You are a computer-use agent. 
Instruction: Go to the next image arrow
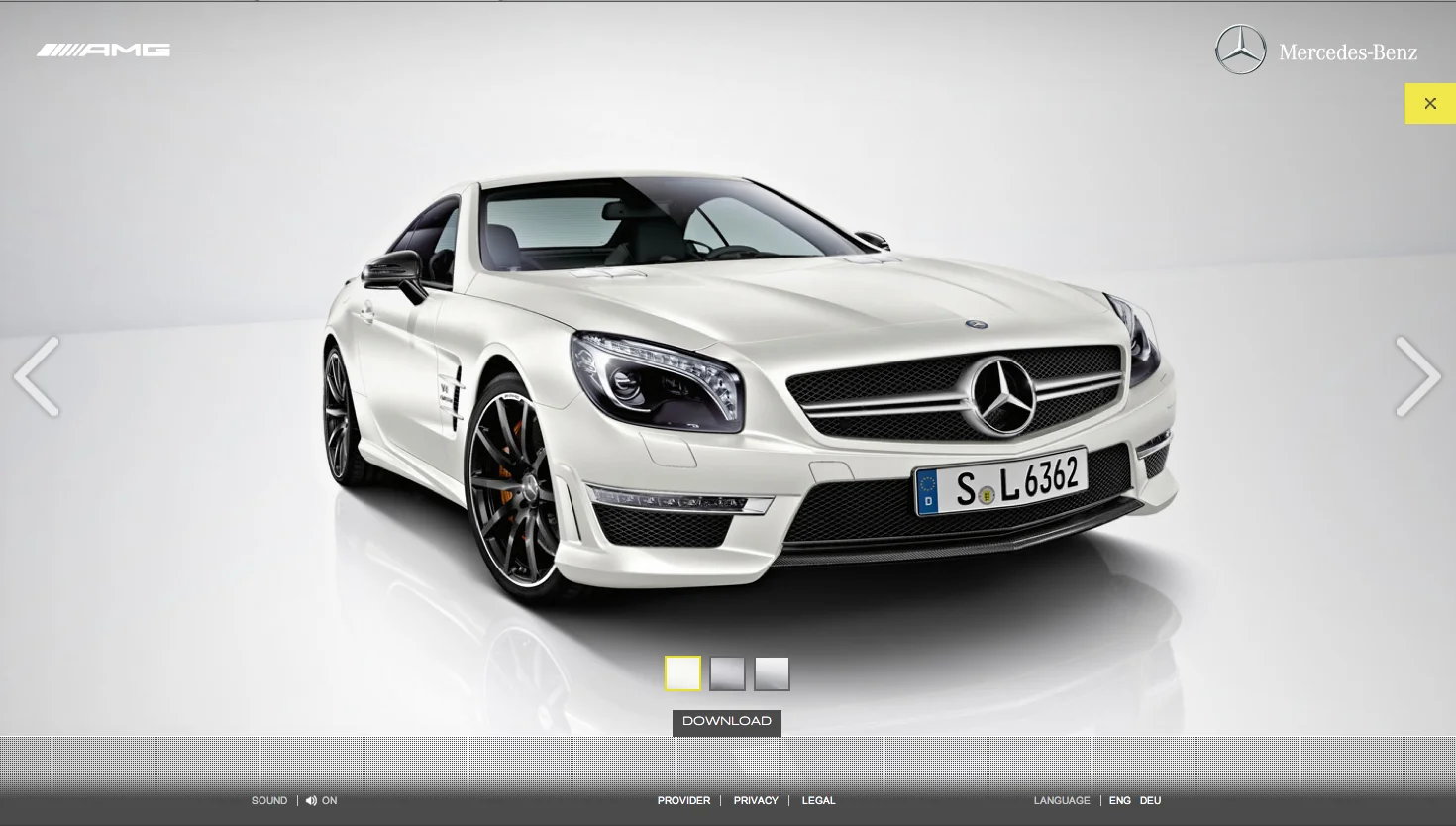pyautogui.click(x=1418, y=376)
